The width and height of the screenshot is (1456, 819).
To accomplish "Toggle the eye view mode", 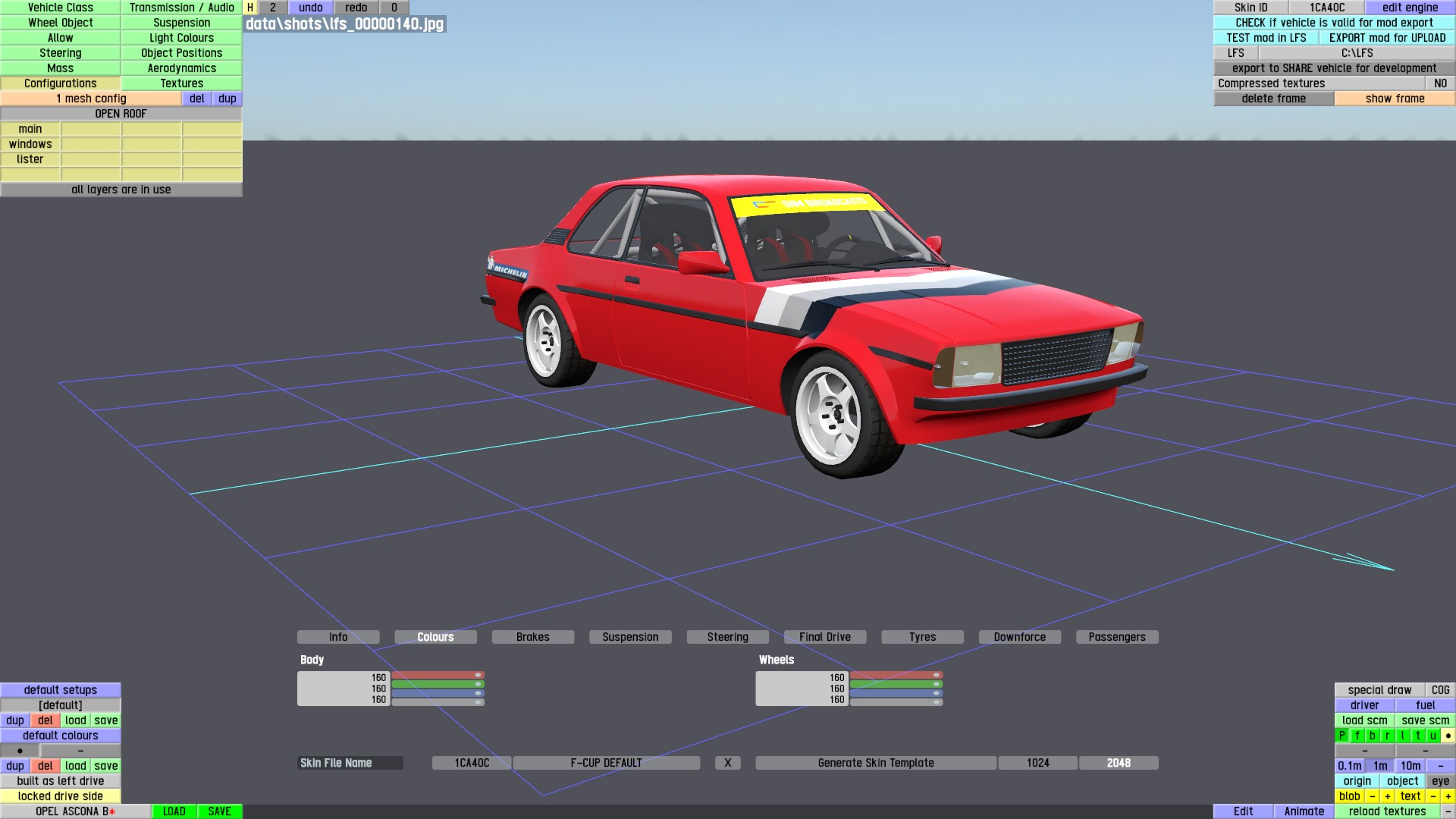I will (x=1440, y=781).
